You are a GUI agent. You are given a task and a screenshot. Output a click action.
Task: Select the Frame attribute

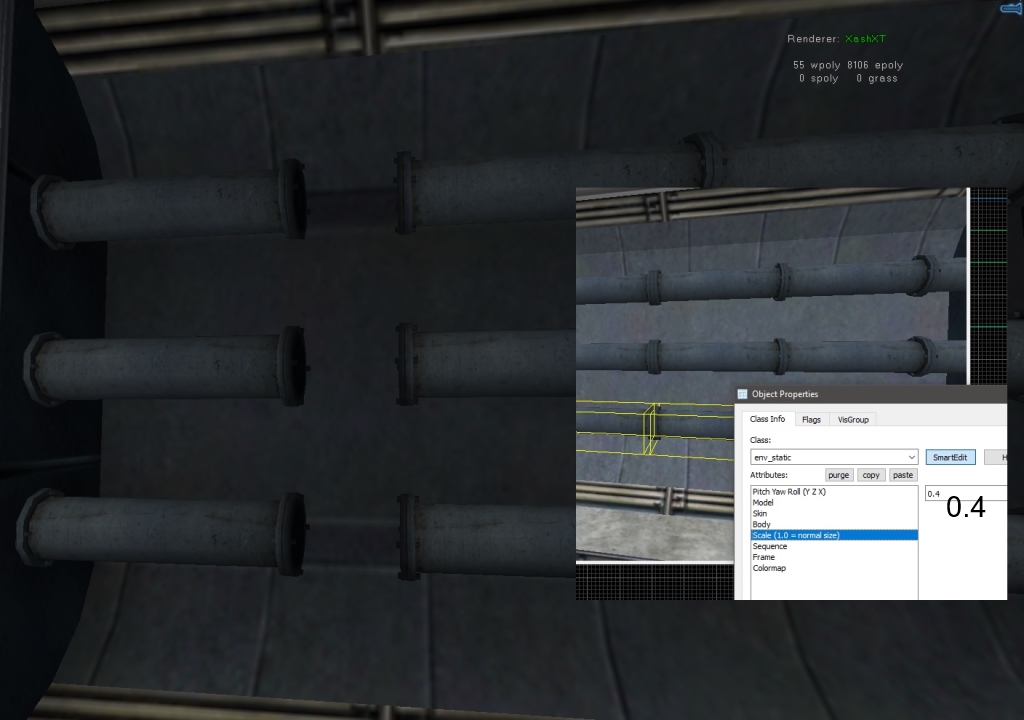coord(834,557)
